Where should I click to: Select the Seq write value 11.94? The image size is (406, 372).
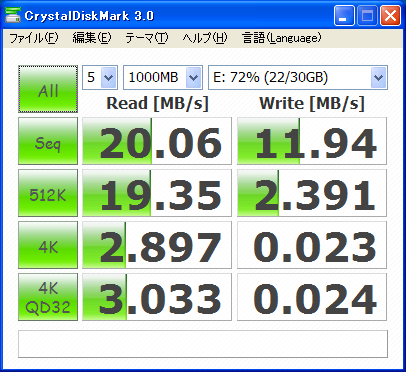click(312, 141)
